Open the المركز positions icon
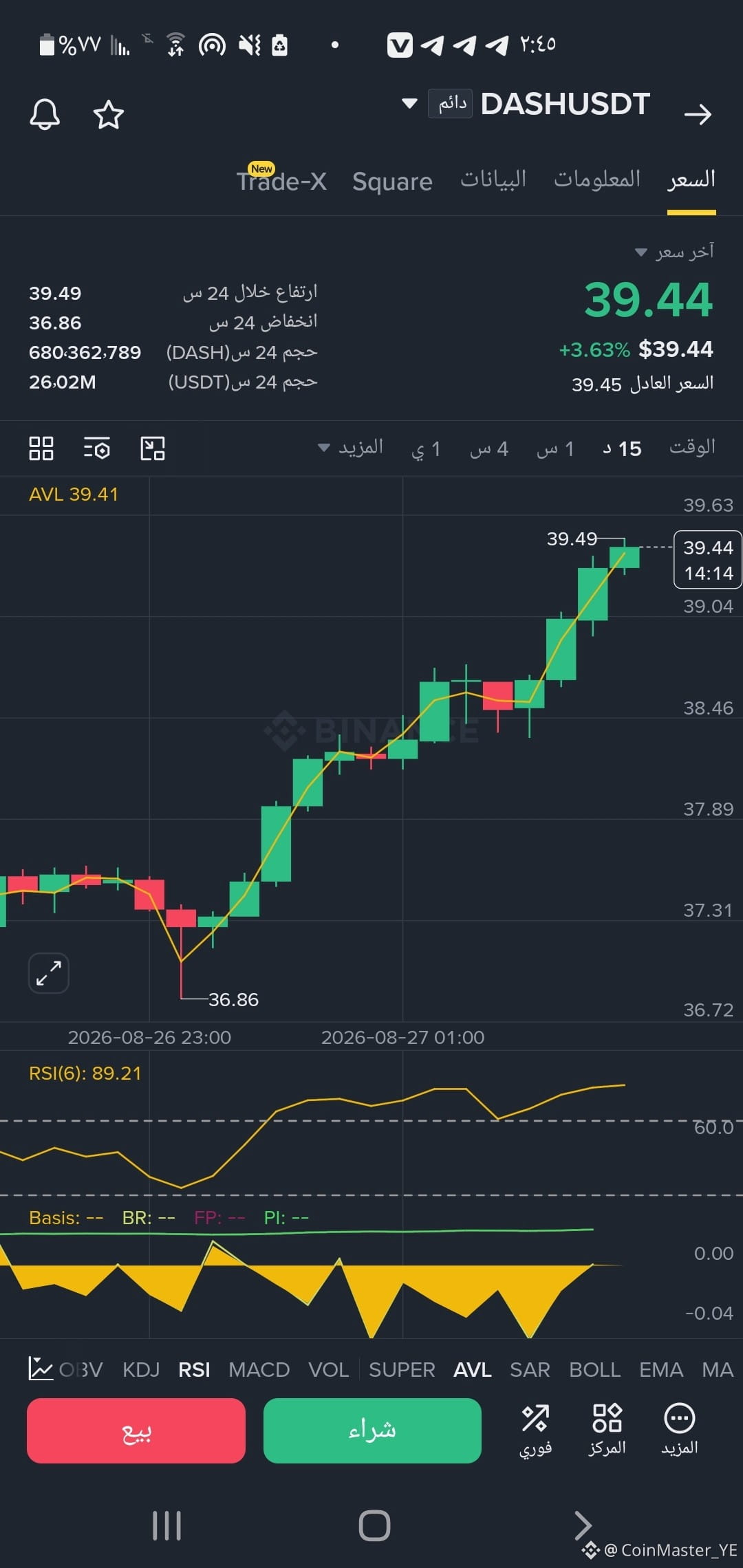Image resolution: width=743 pixels, height=1568 pixels. (607, 1430)
